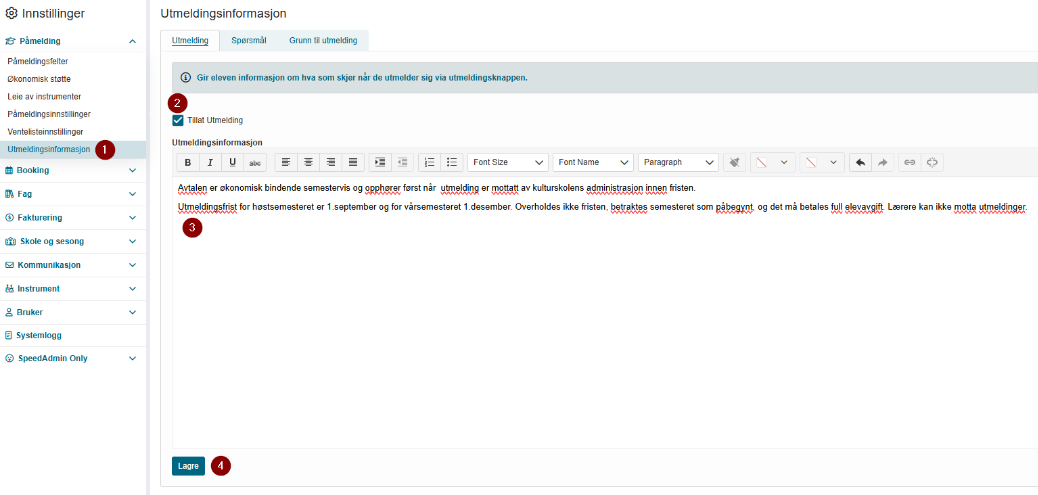Center align the text

tap(308, 162)
